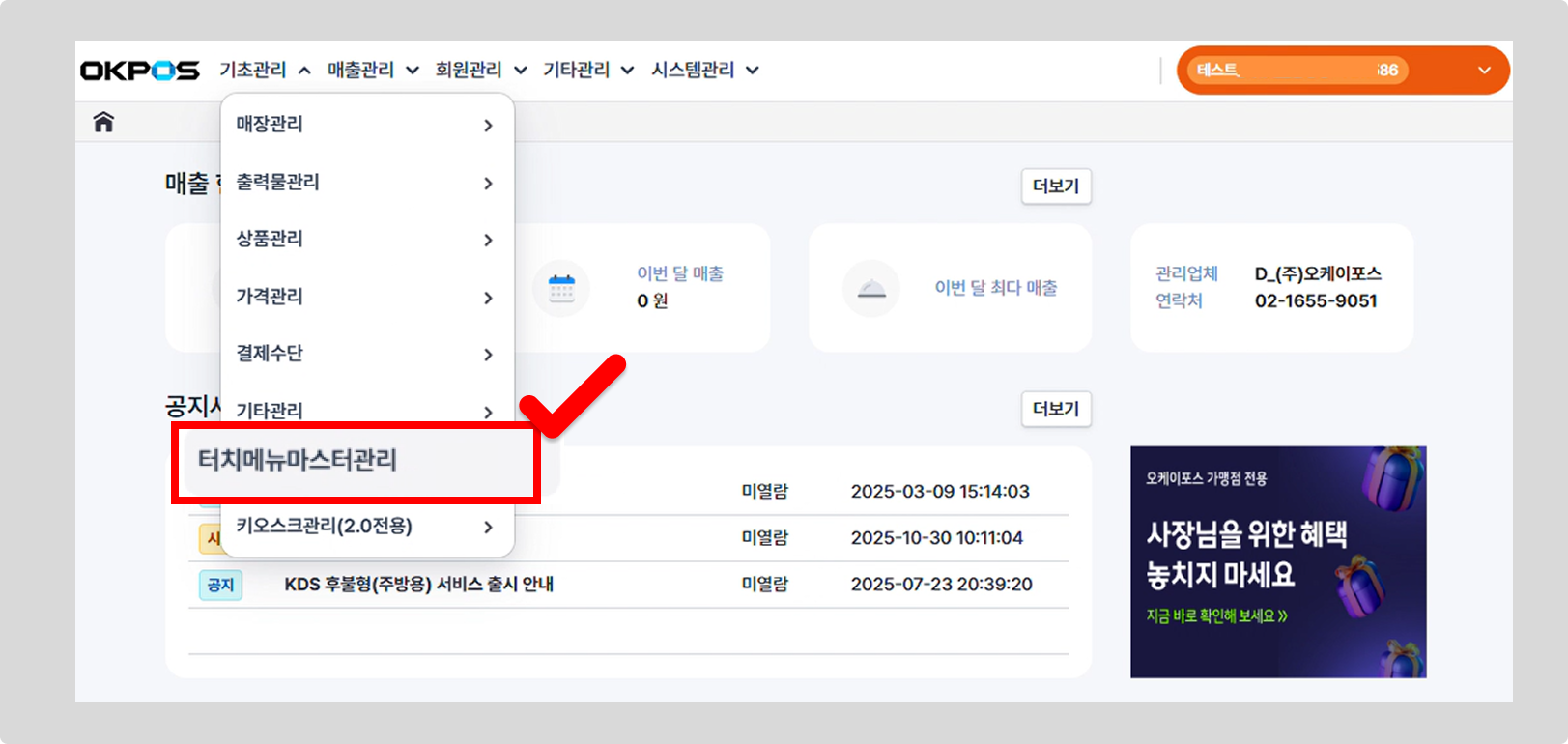Screen dimensions: 1568x744
Task: Click the calendar icon for 이번 달 매출
Action: [x=561, y=288]
